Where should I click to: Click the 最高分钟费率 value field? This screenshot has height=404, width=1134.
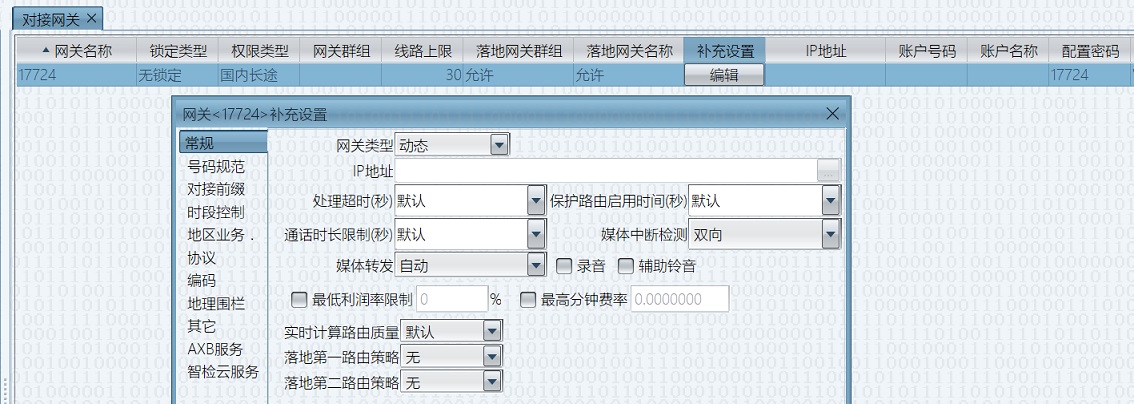(680, 298)
